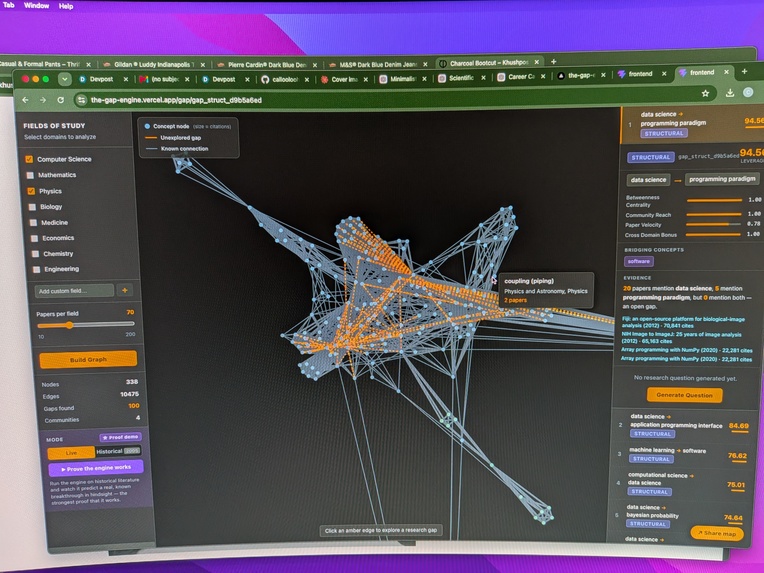Open a new tab in front window
Screen dimensions: 764x573
coord(744,71)
